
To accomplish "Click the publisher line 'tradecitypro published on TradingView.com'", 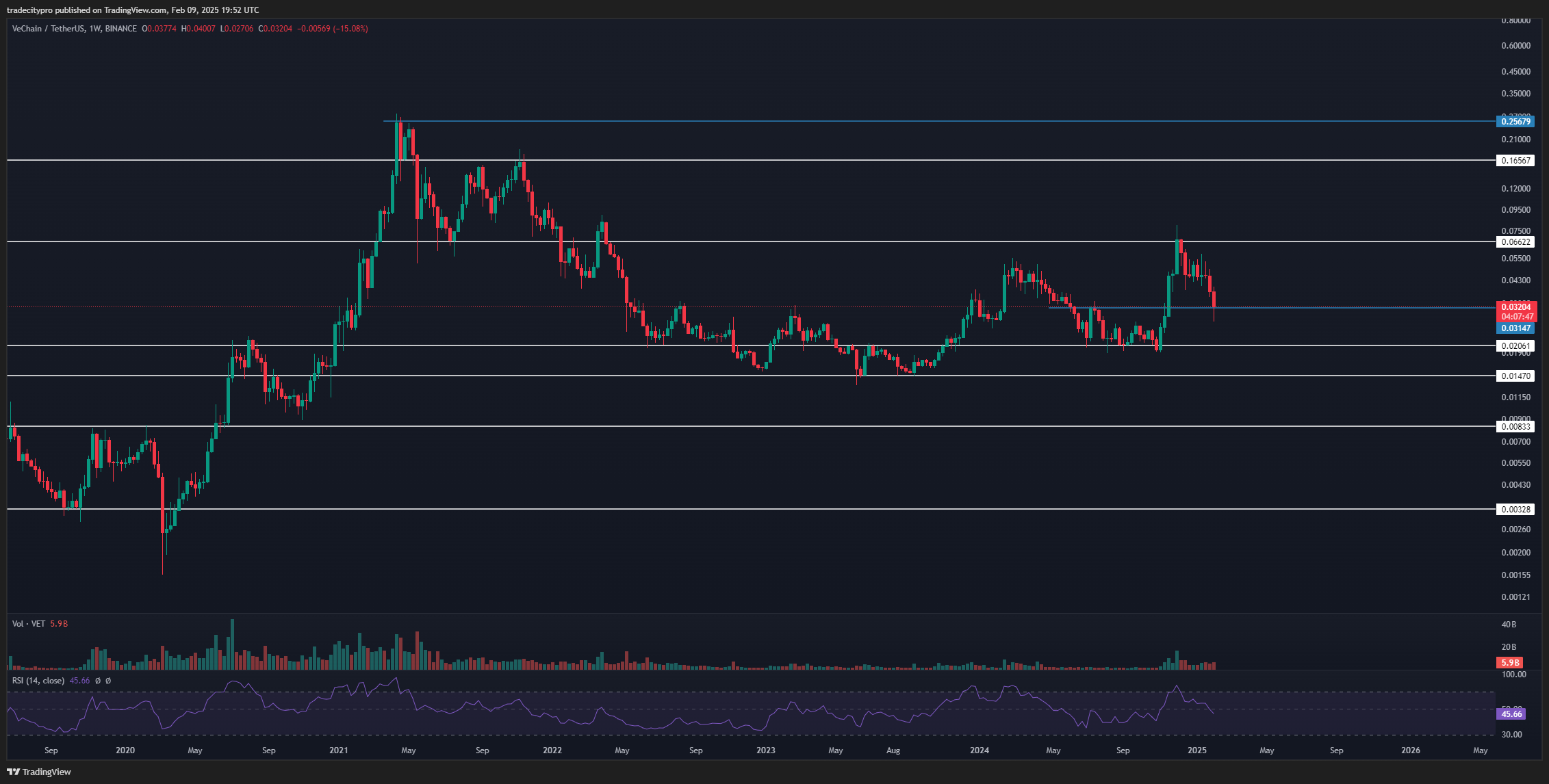I will pyautogui.click(x=86, y=10).
